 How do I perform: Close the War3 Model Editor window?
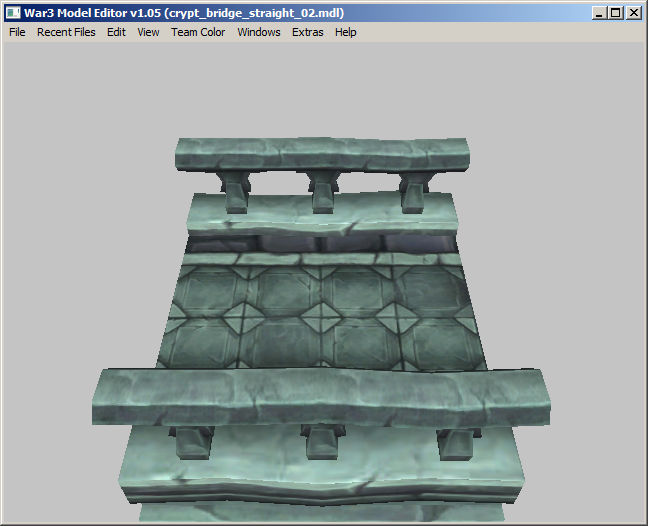tap(634, 13)
